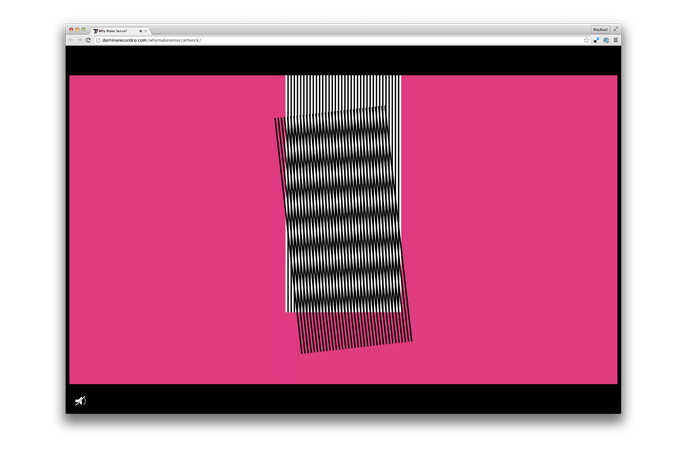Bookmark this page with the star icon

point(587,40)
